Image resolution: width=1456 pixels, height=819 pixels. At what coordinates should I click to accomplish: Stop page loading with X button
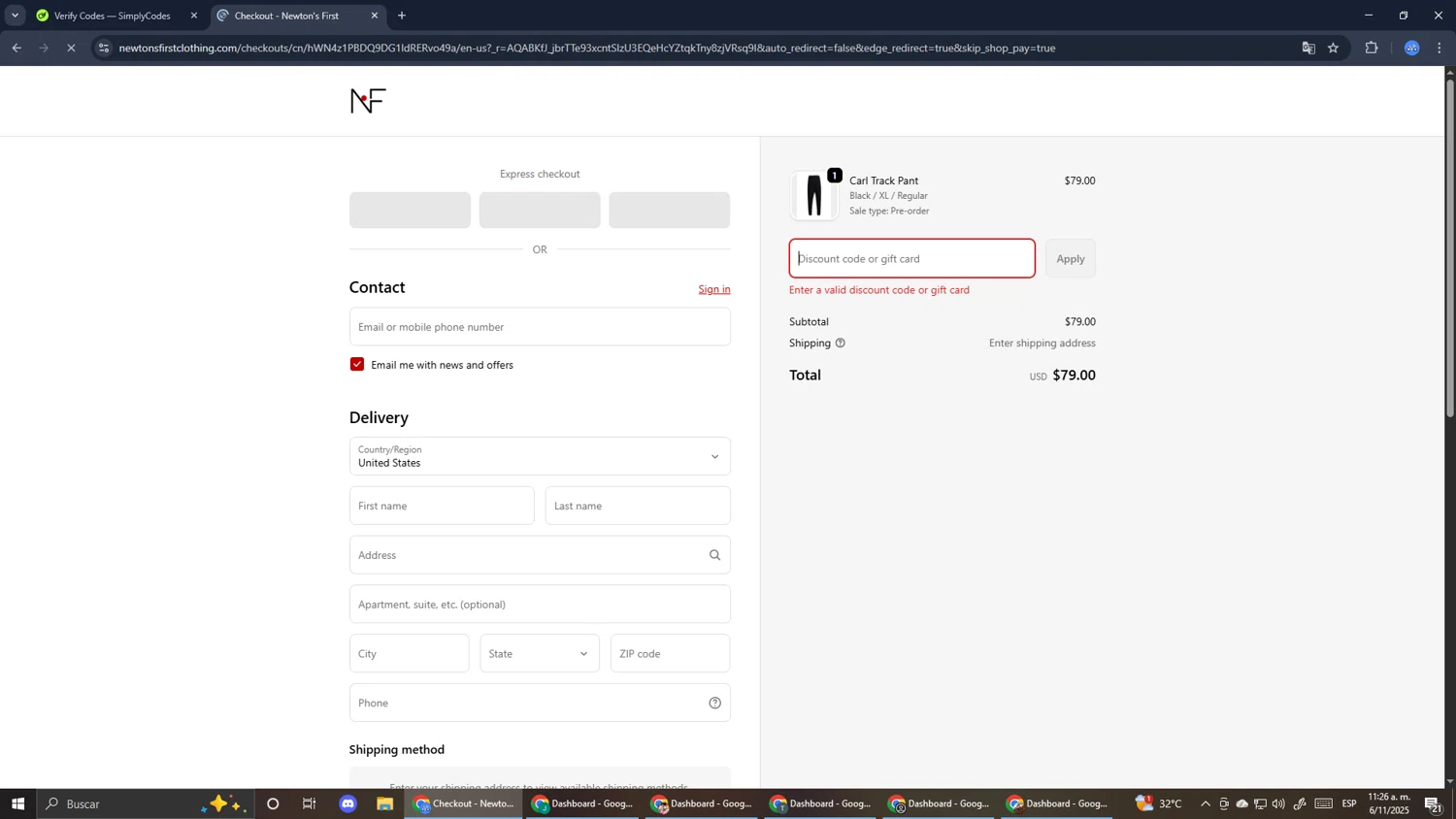(x=71, y=48)
